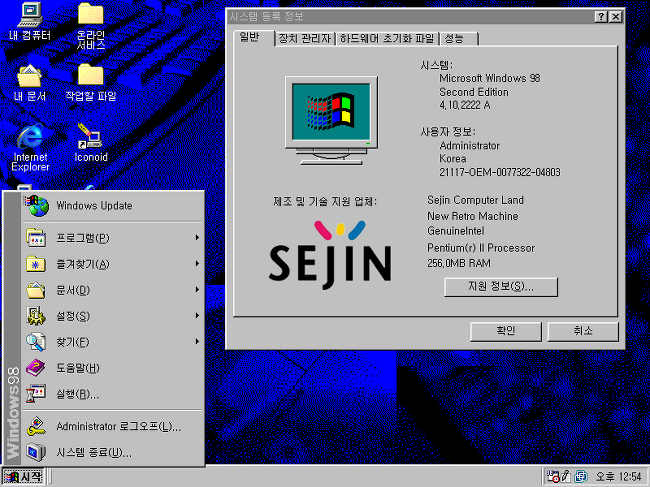Click the "GenuineIntel" text
The width and height of the screenshot is (650, 487).
(456, 231)
